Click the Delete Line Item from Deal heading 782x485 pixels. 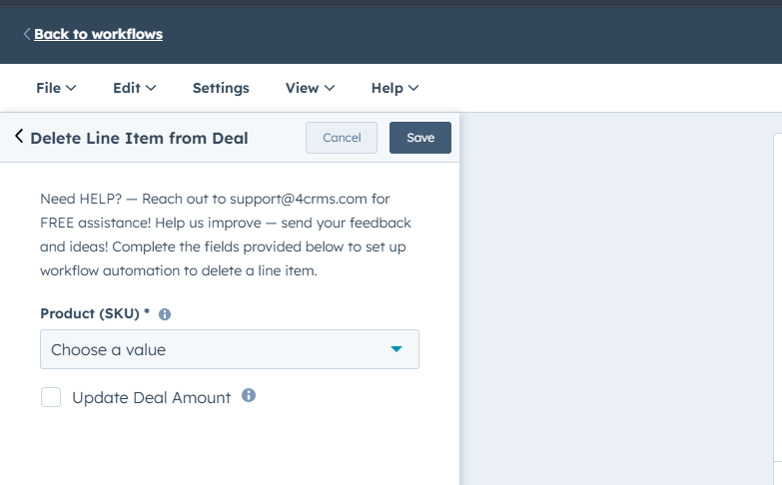[139, 138]
